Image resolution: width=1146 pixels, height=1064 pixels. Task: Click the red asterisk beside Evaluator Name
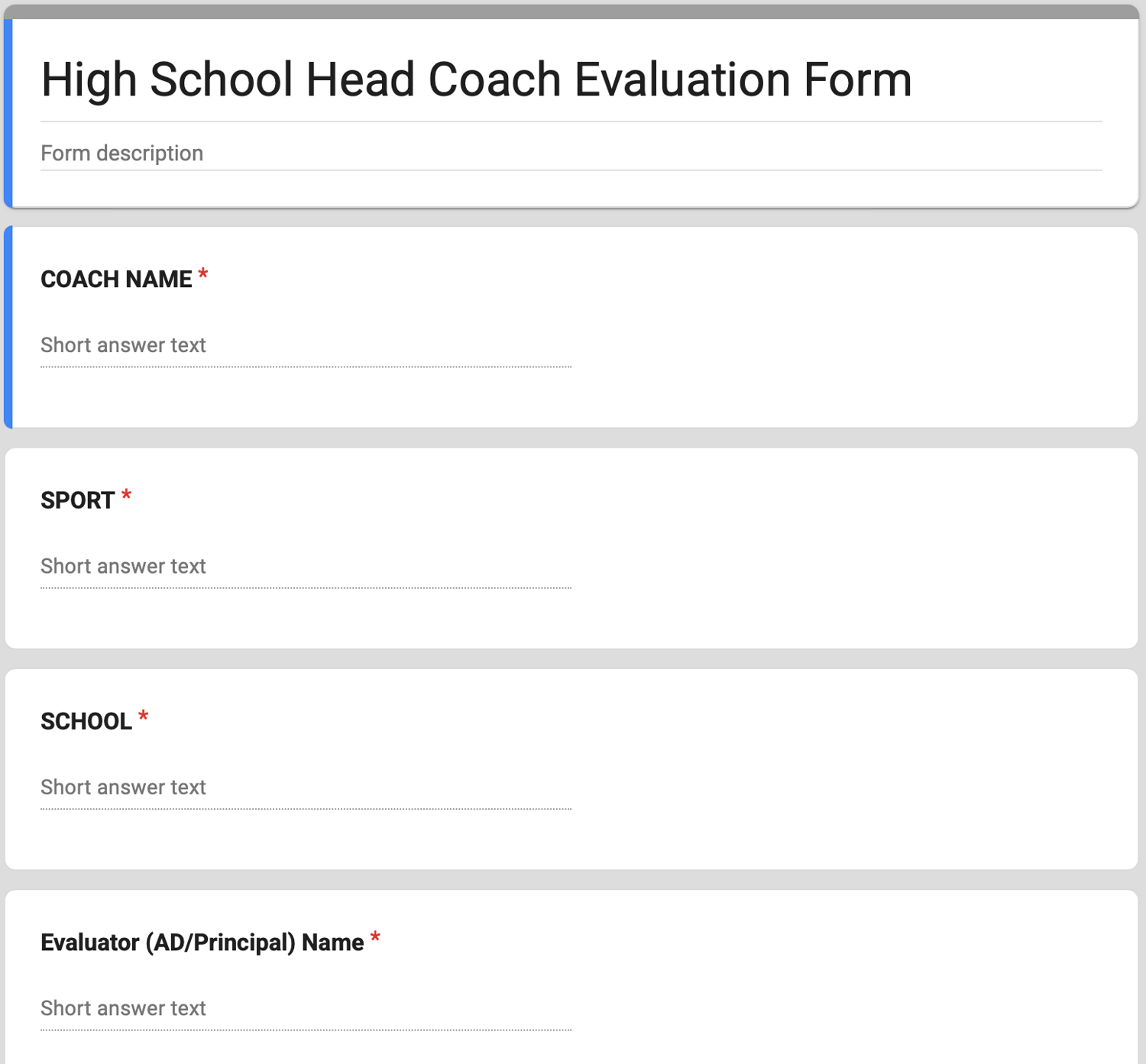point(375,937)
